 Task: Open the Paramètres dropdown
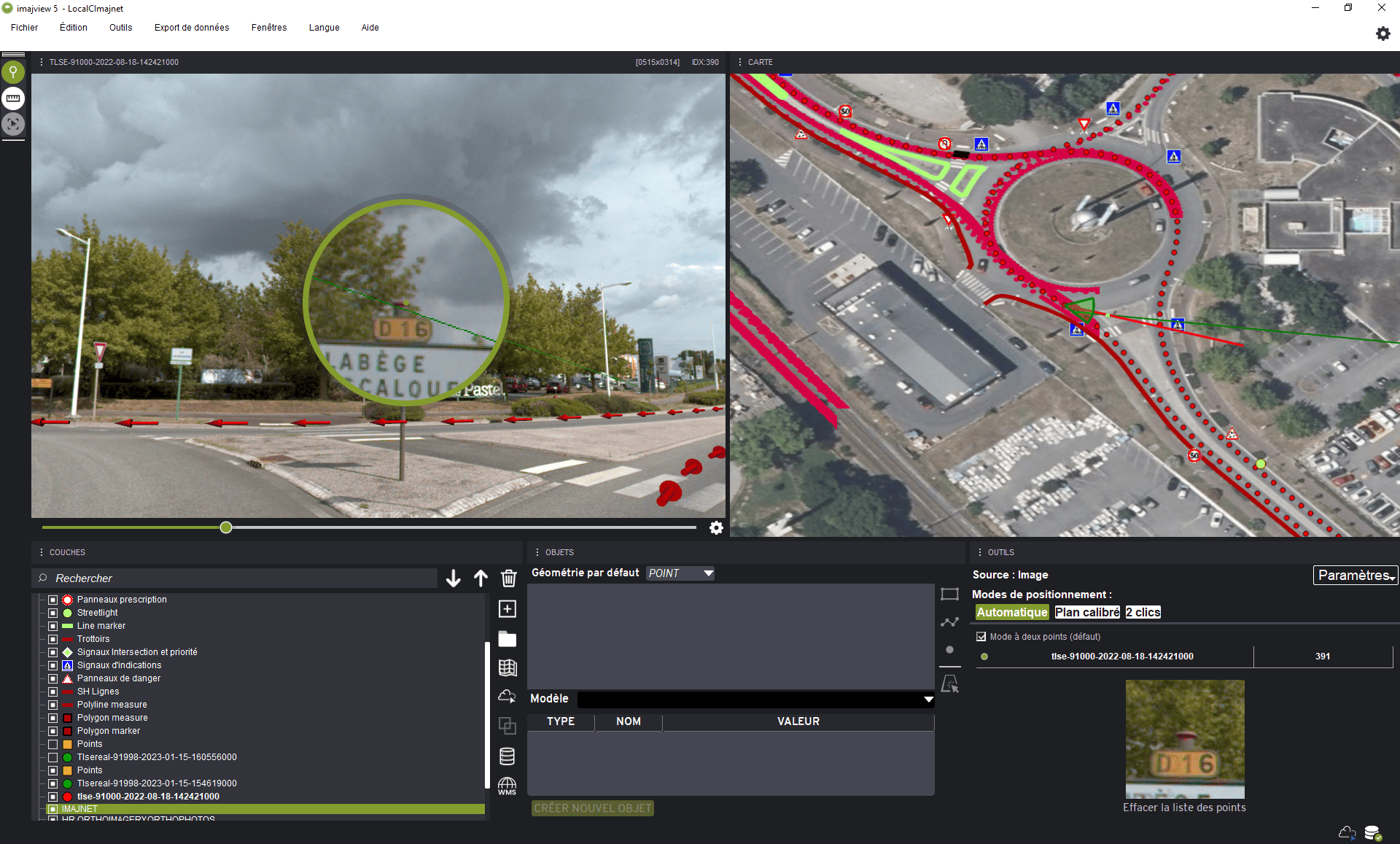pyautogui.click(x=1356, y=576)
